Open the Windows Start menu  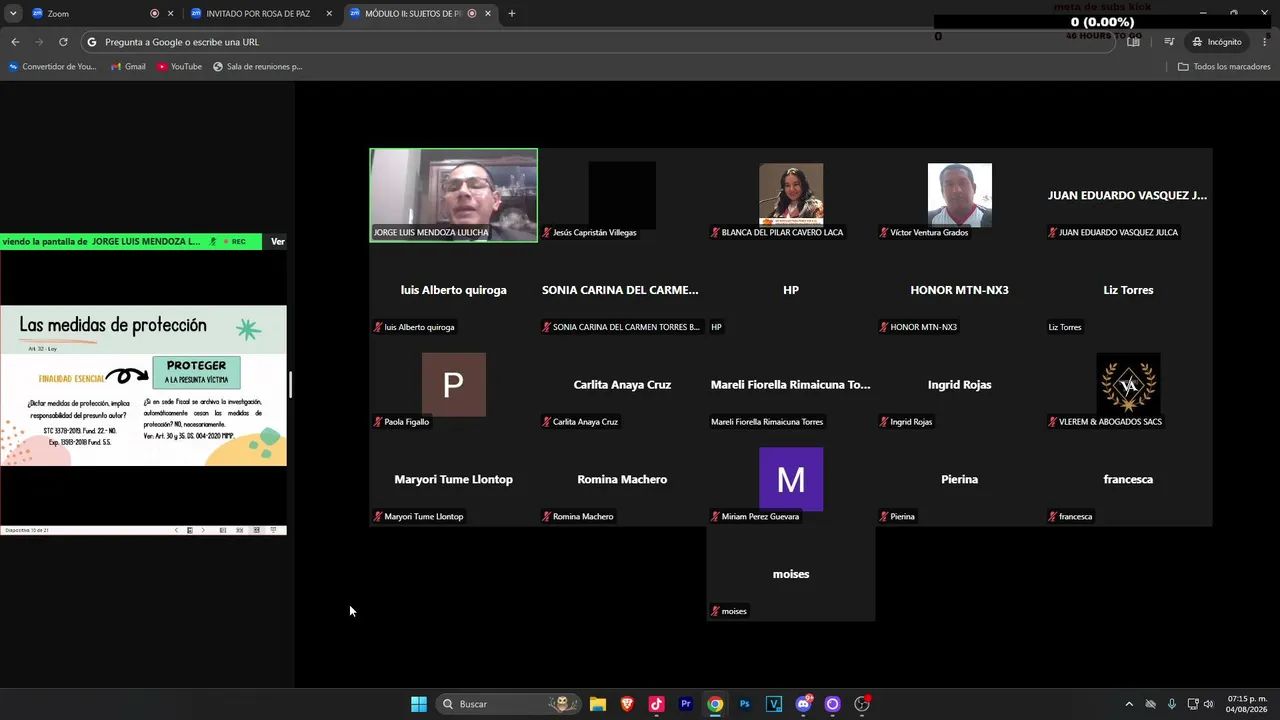pos(419,704)
